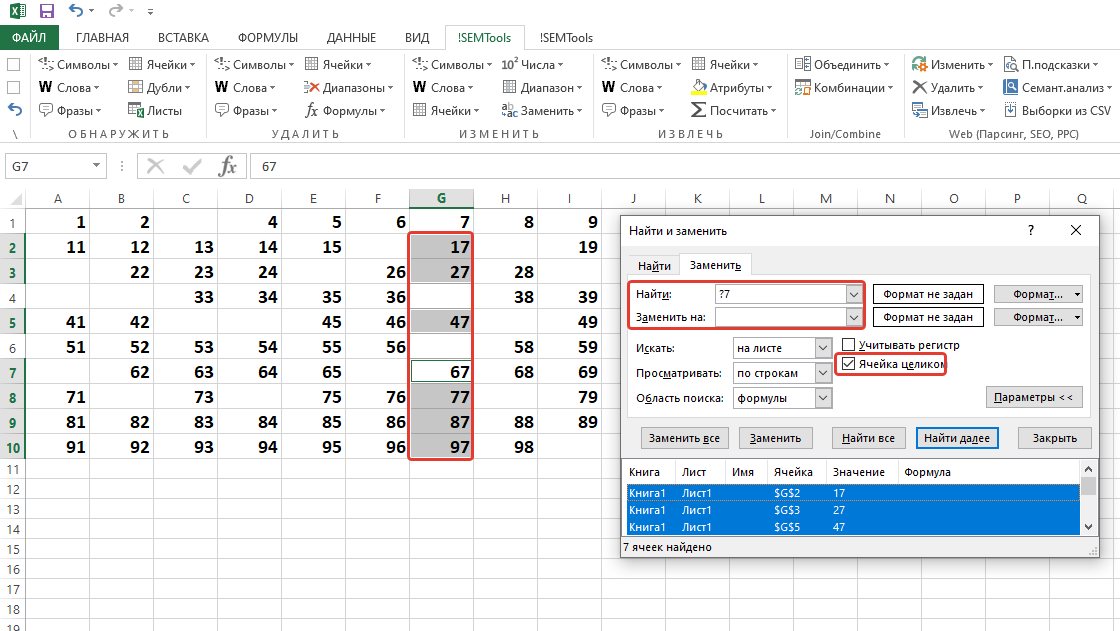Open Извлечь in the Web group
Screen dimensions: 1120x631
[949, 110]
